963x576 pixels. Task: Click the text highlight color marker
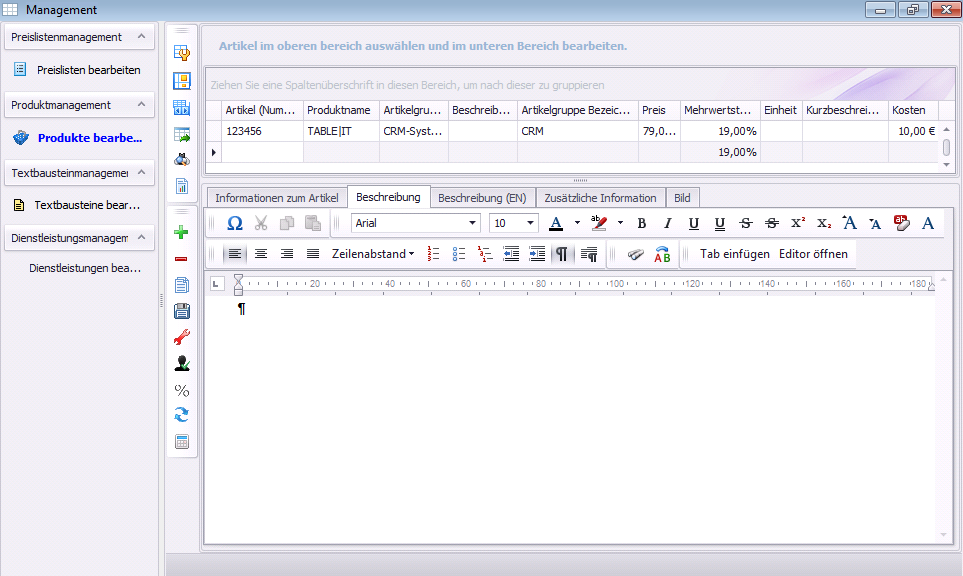tap(598, 224)
